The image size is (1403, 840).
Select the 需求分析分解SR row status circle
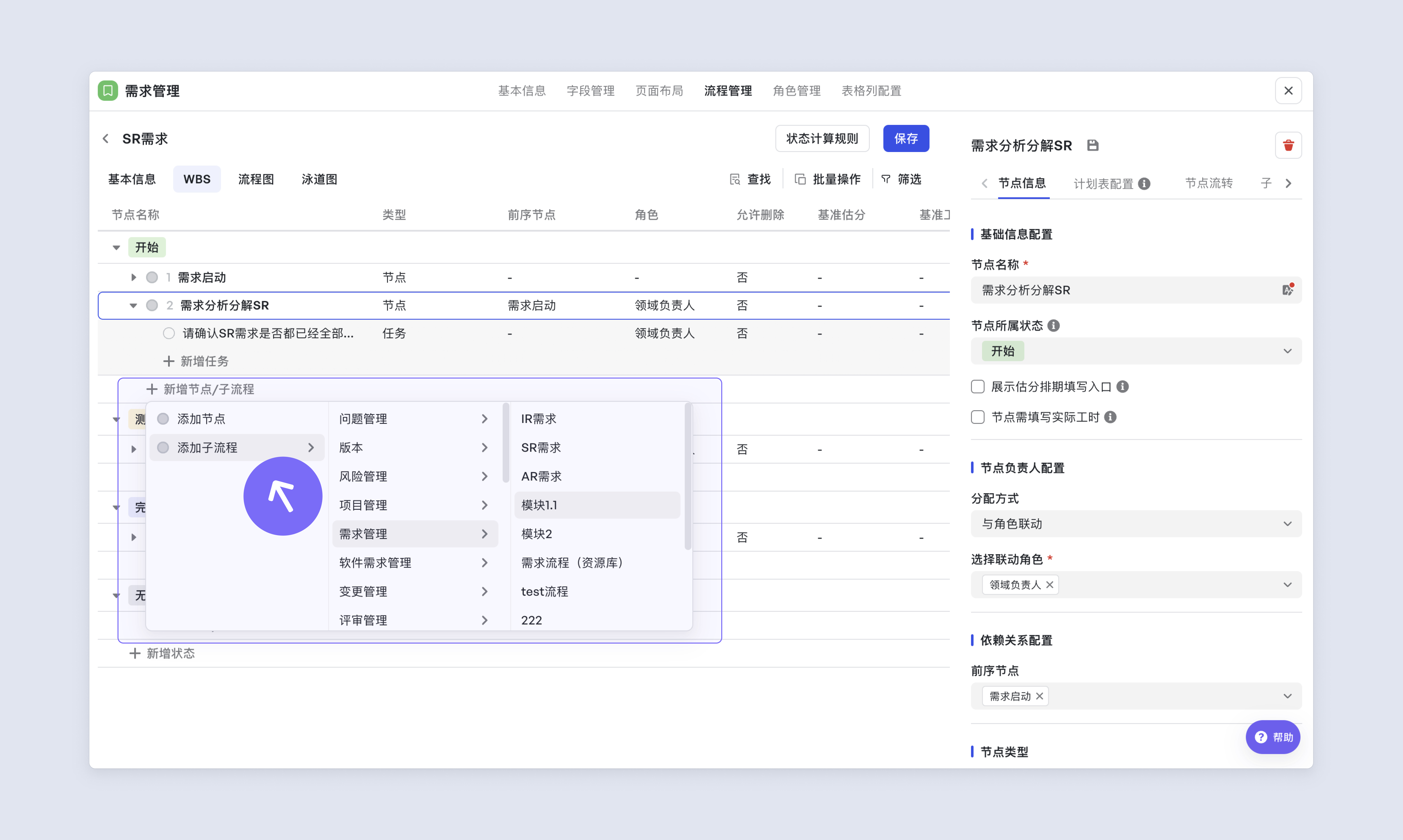[x=152, y=306]
